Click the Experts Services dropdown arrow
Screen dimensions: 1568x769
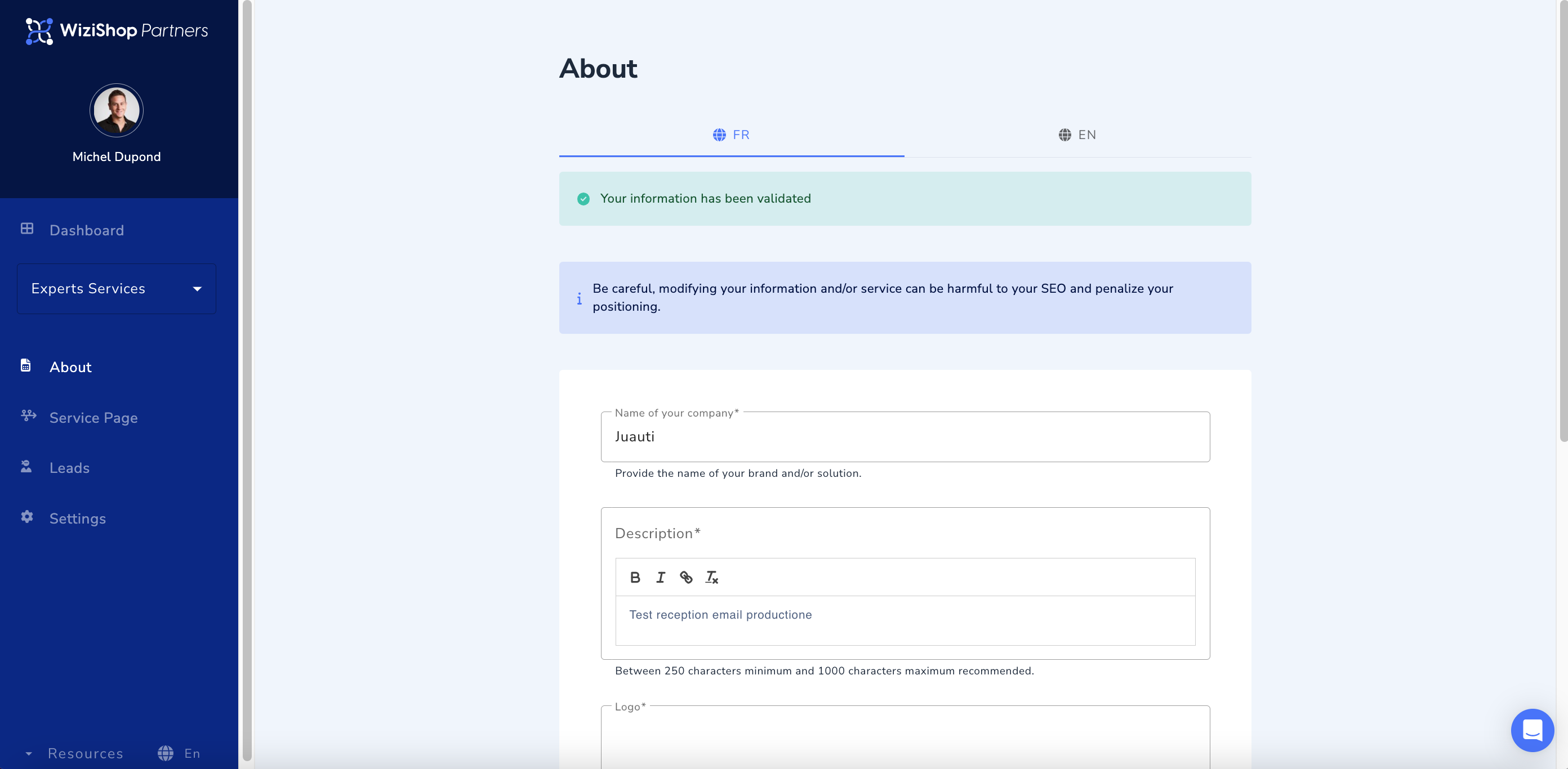197,289
